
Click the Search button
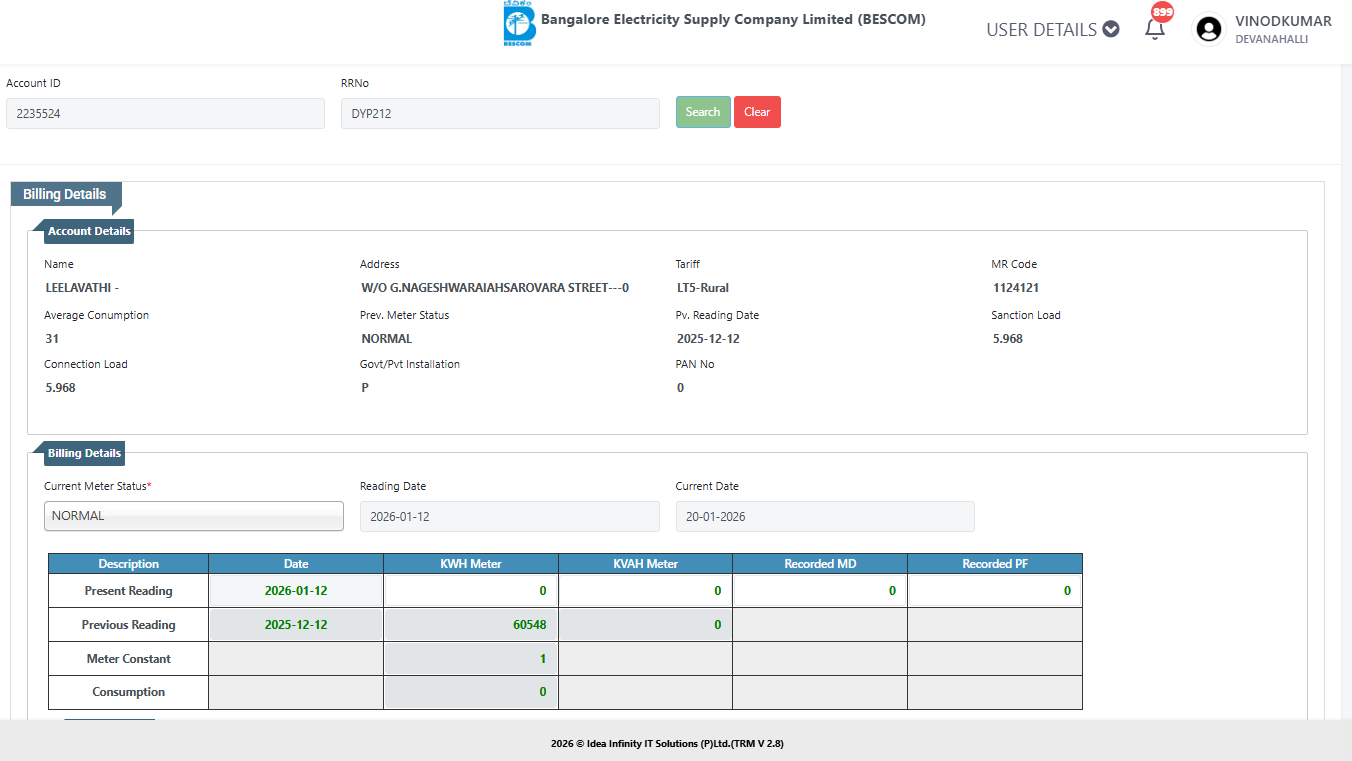pos(703,112)
